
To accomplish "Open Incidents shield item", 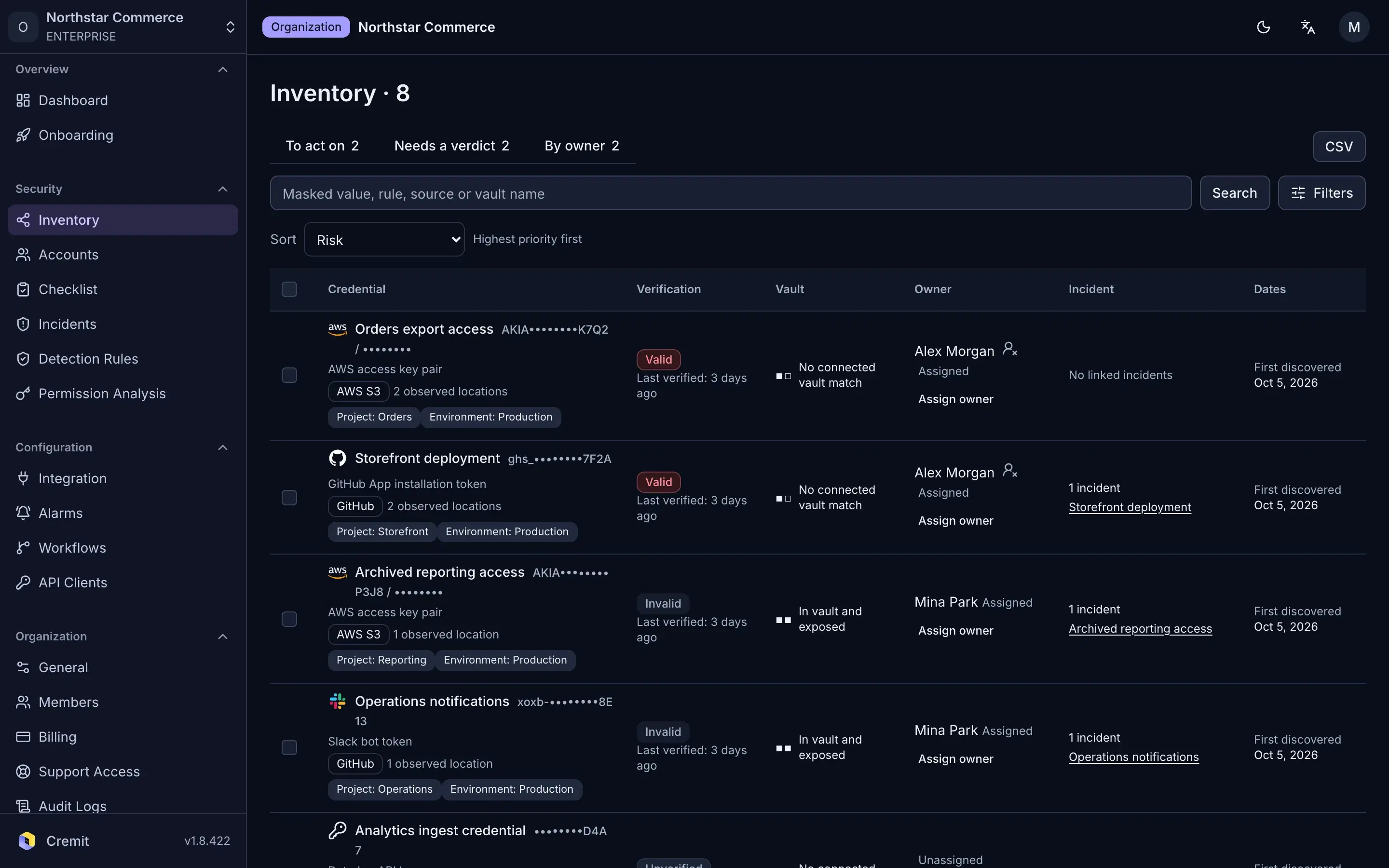I will coord(123,324).
